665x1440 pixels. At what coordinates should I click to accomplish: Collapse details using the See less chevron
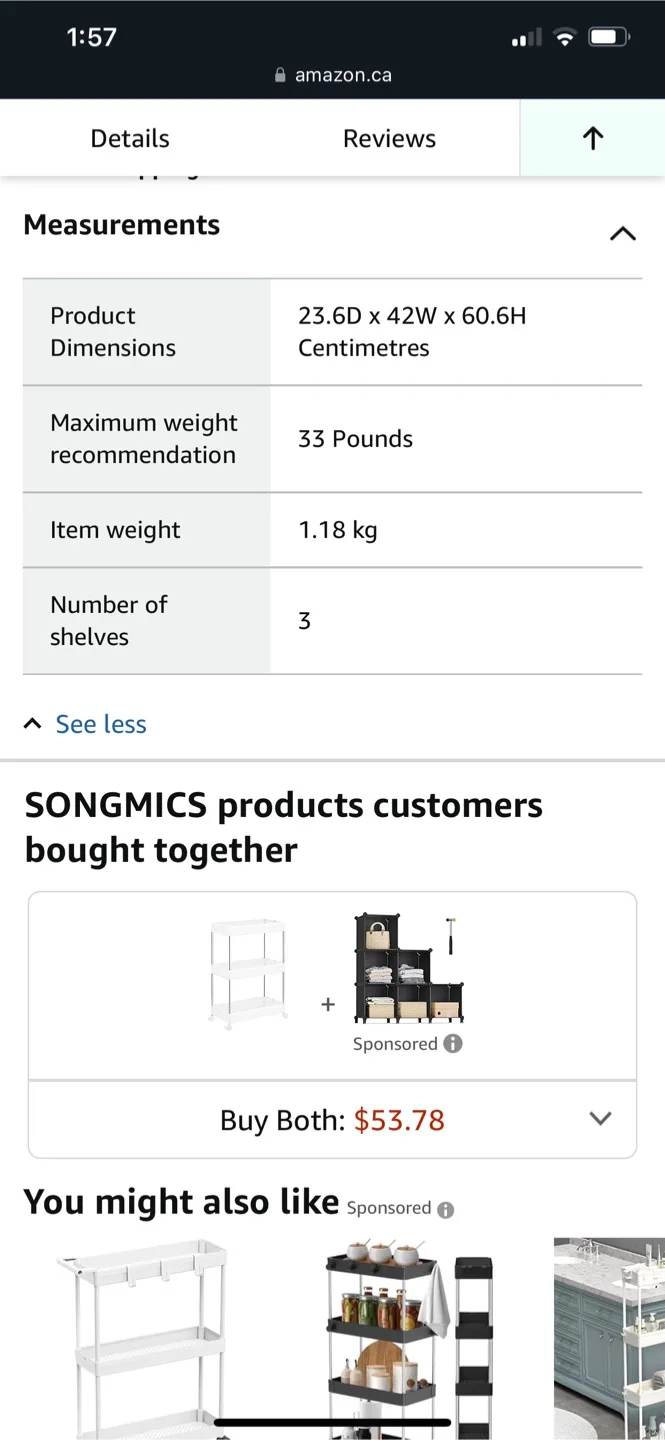(32, 722)
